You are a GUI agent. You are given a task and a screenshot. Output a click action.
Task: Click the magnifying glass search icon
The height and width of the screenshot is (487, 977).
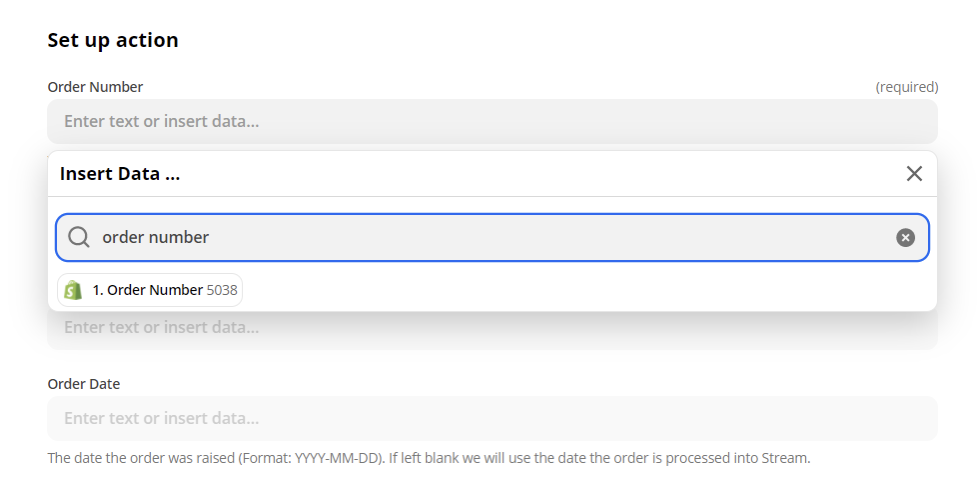(79, 238)
